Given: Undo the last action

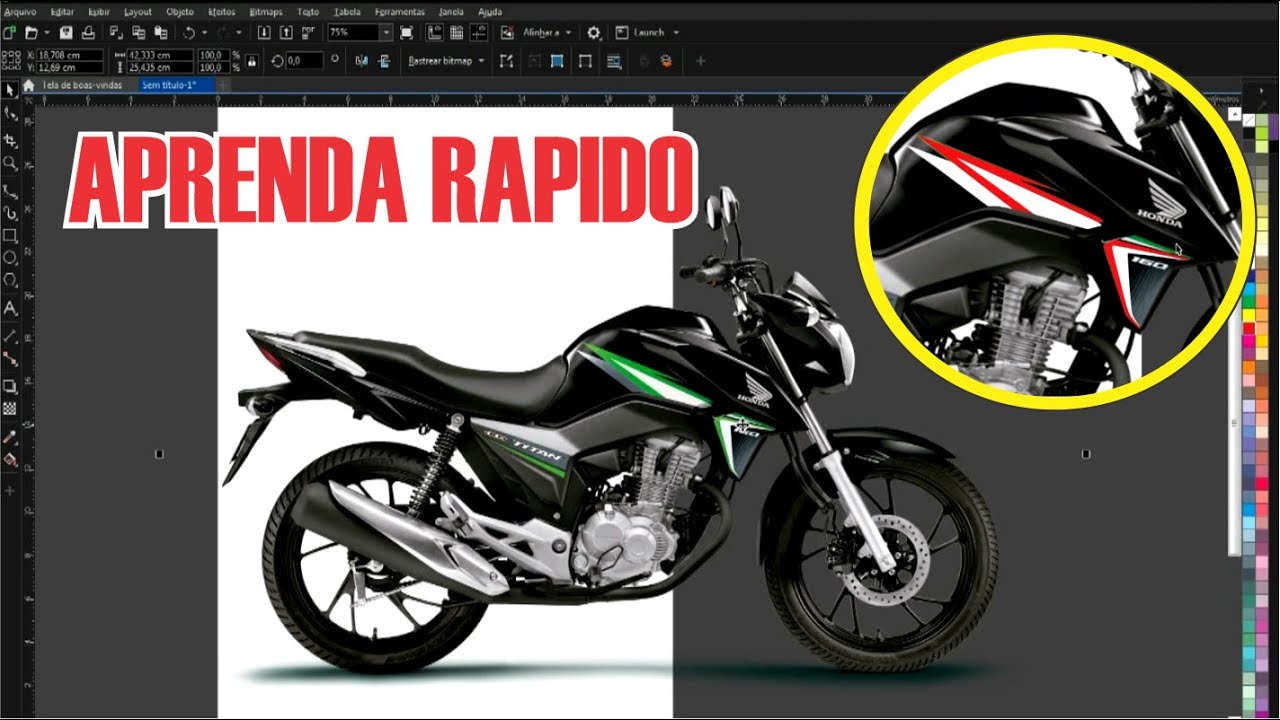Looking at the screenshot, I should [x=188, y=33].
